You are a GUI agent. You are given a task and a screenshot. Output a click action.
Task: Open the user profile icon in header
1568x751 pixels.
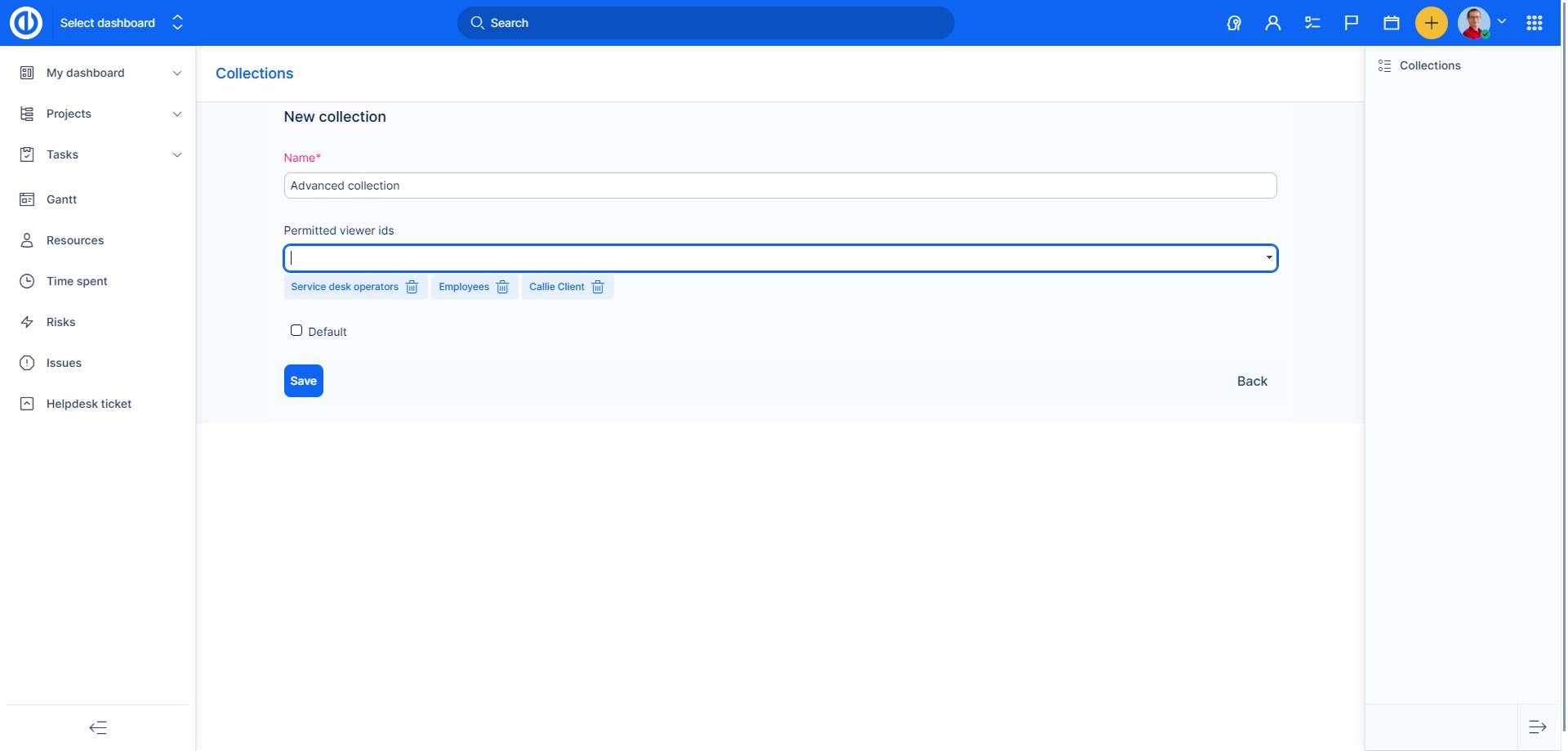1272,23
